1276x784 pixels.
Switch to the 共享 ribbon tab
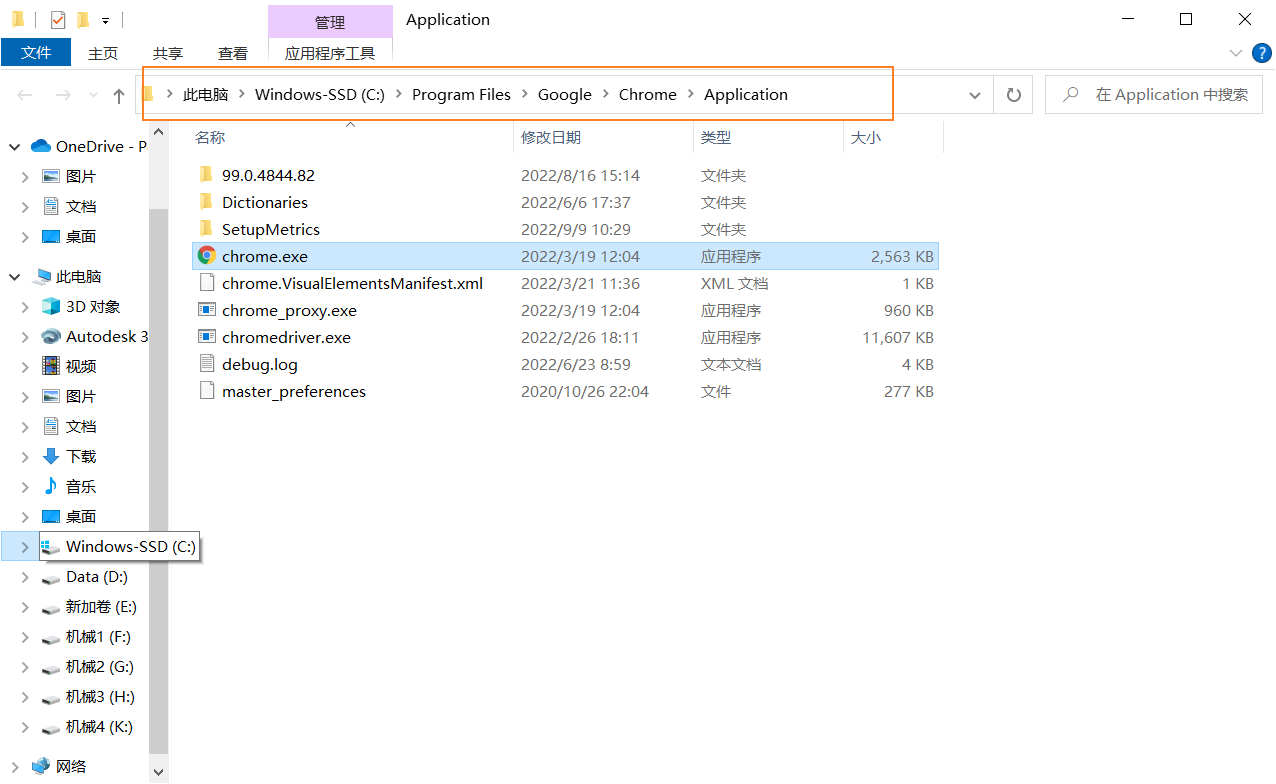pos(168,54)
